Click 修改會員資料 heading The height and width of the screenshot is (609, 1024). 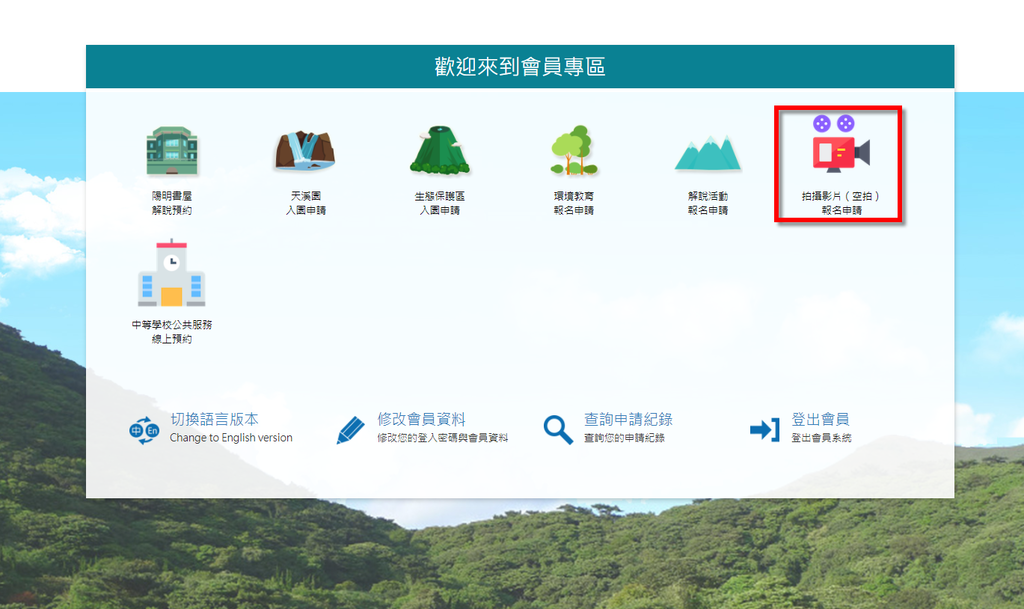[x=421, y=419]
